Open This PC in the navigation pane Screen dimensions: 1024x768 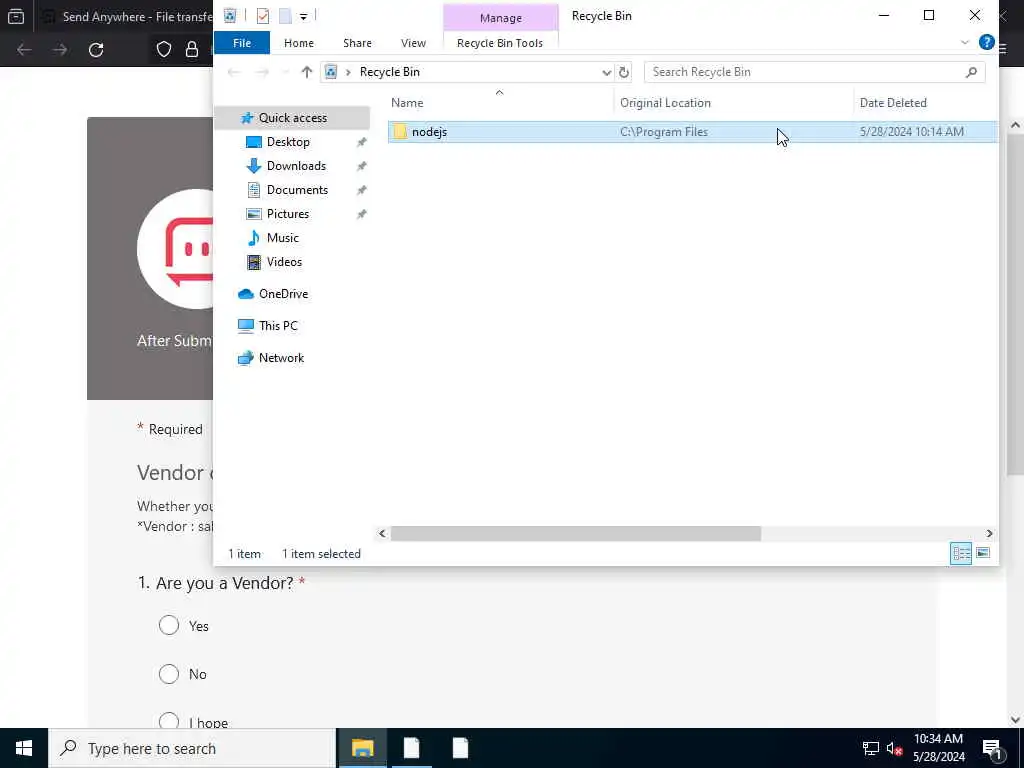coord(278,326)
